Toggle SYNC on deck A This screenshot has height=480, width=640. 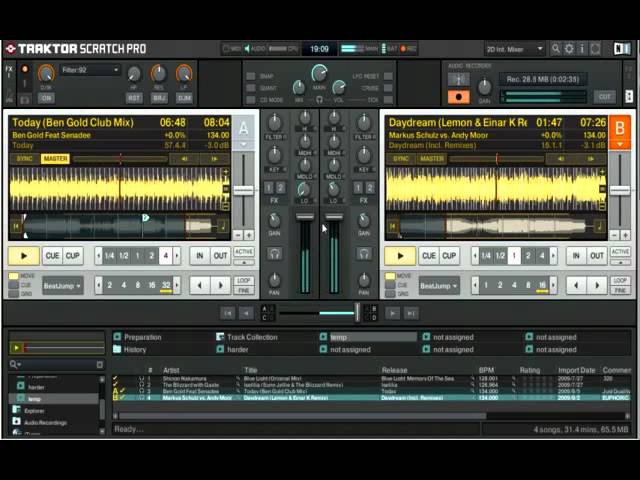tap(24, 159)
